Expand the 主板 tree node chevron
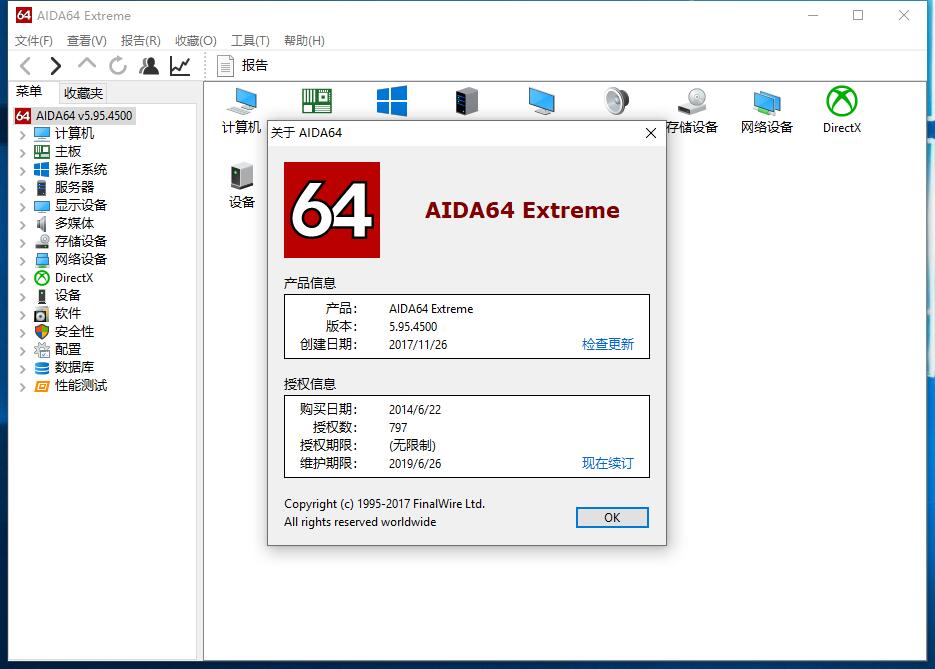 point(22,153)
